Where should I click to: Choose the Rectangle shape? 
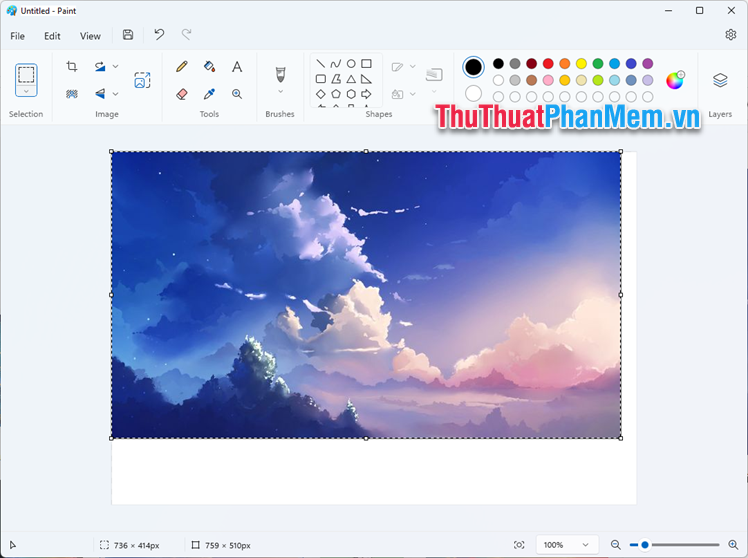click(x=366, y=63)
